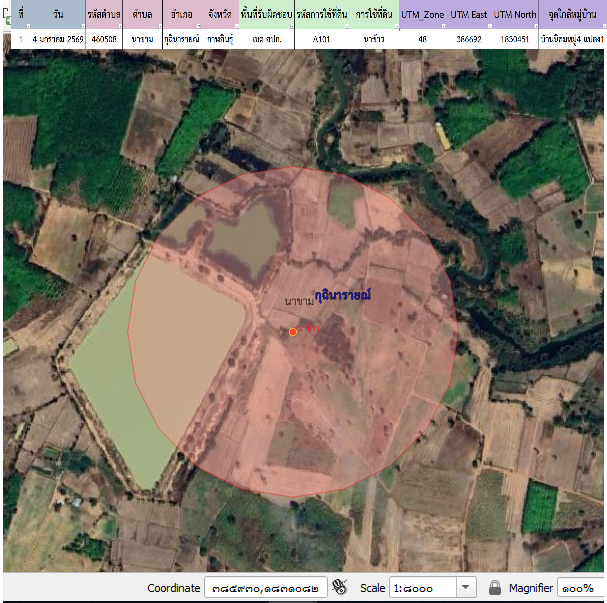
Task: Select the date cell 4 มกราคม 2569
Action: point(57,39)
